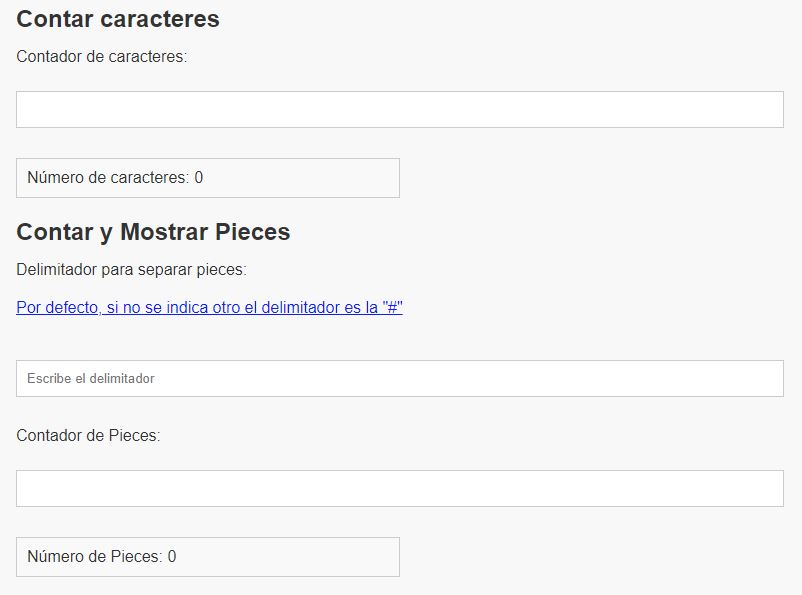Click the Contador de Pieces input box

pos(400,489)
